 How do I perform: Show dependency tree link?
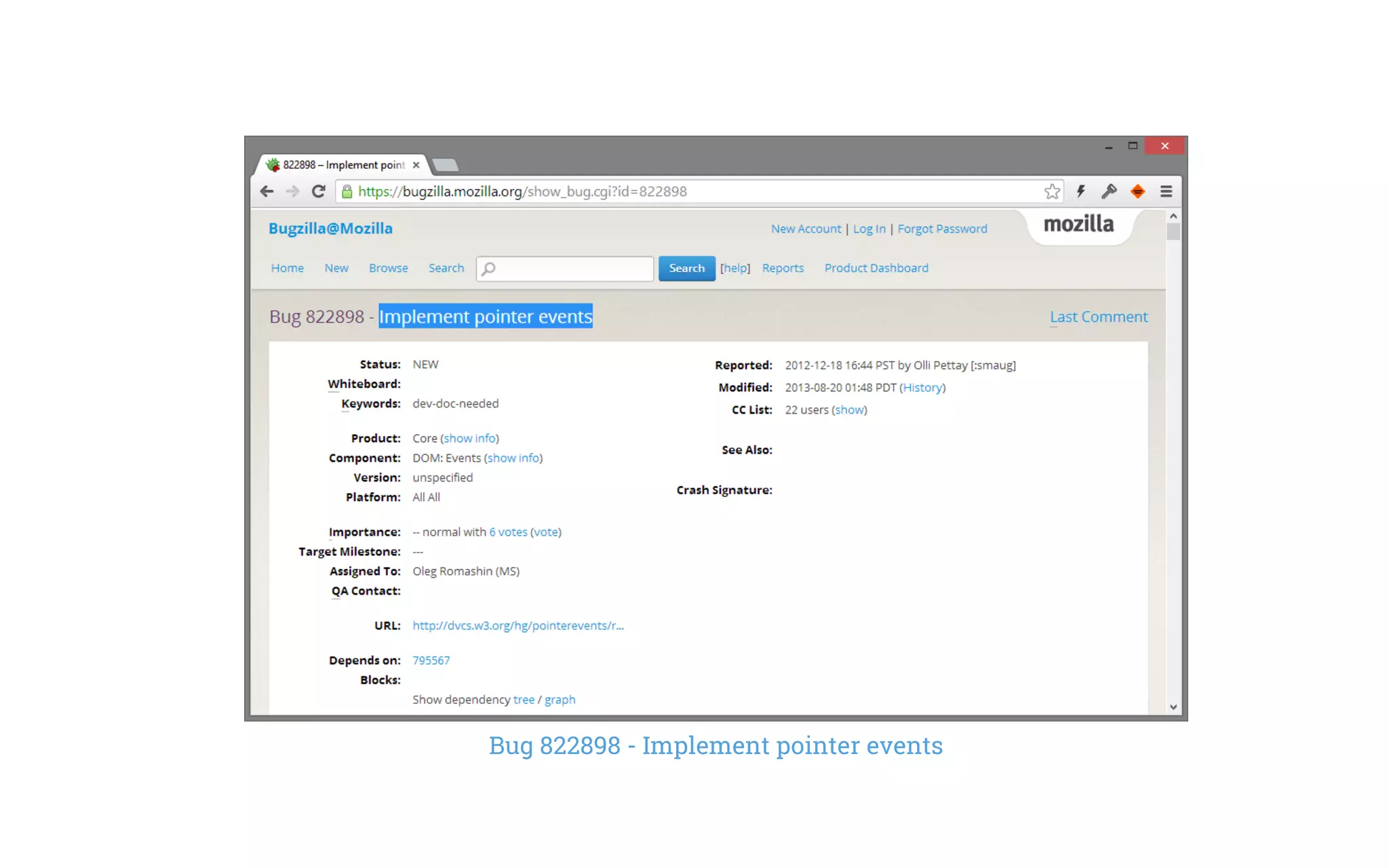tap(524, 699)
